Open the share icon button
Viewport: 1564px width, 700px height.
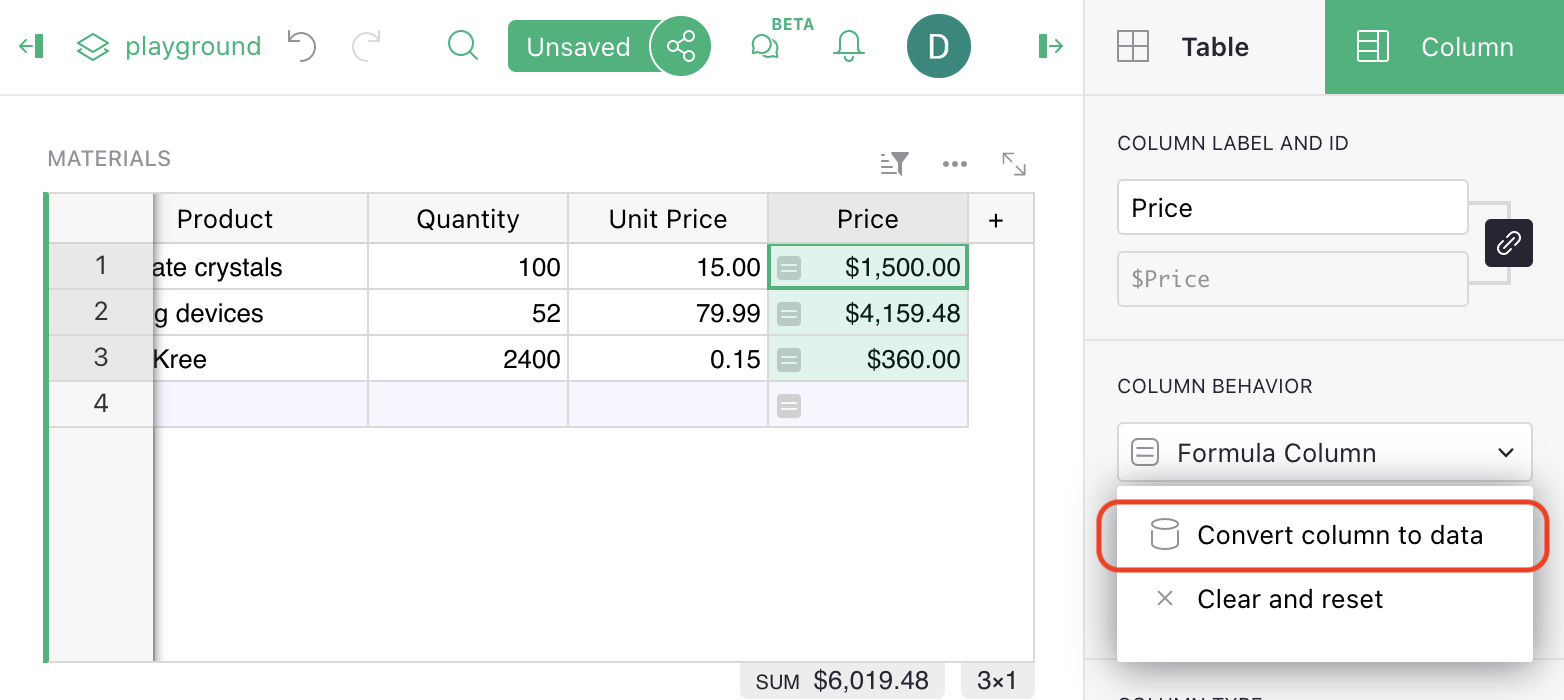[681, 47]
